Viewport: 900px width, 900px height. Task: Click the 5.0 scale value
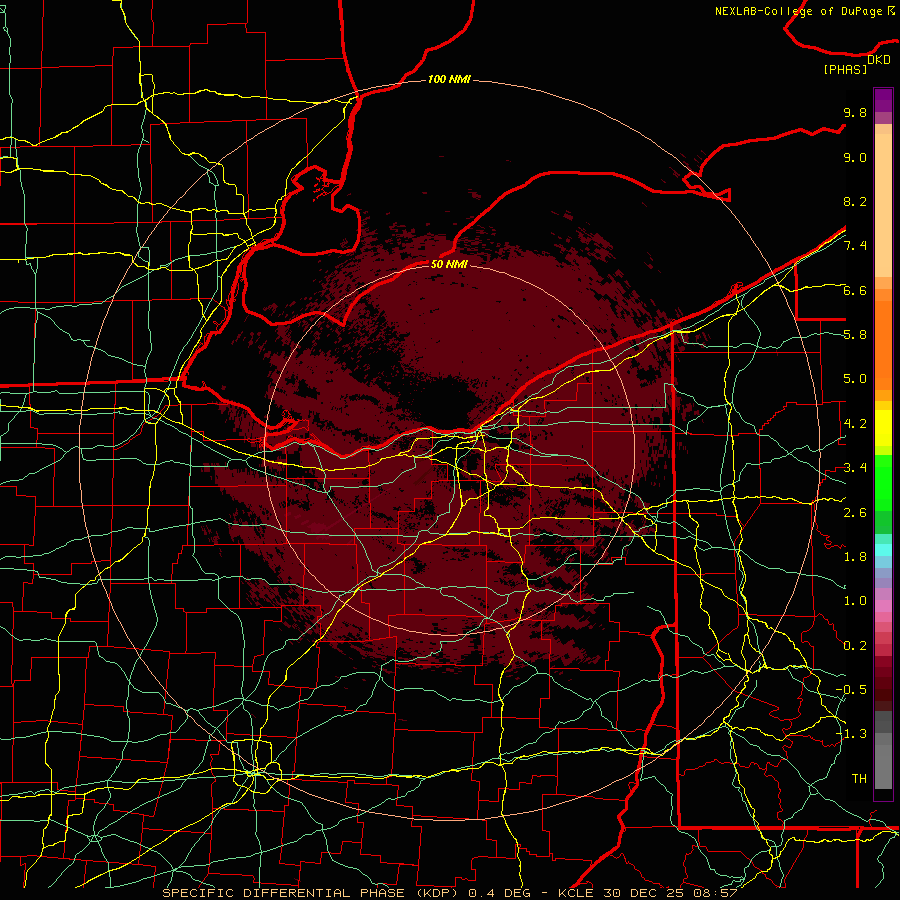[x=855, y=379]
